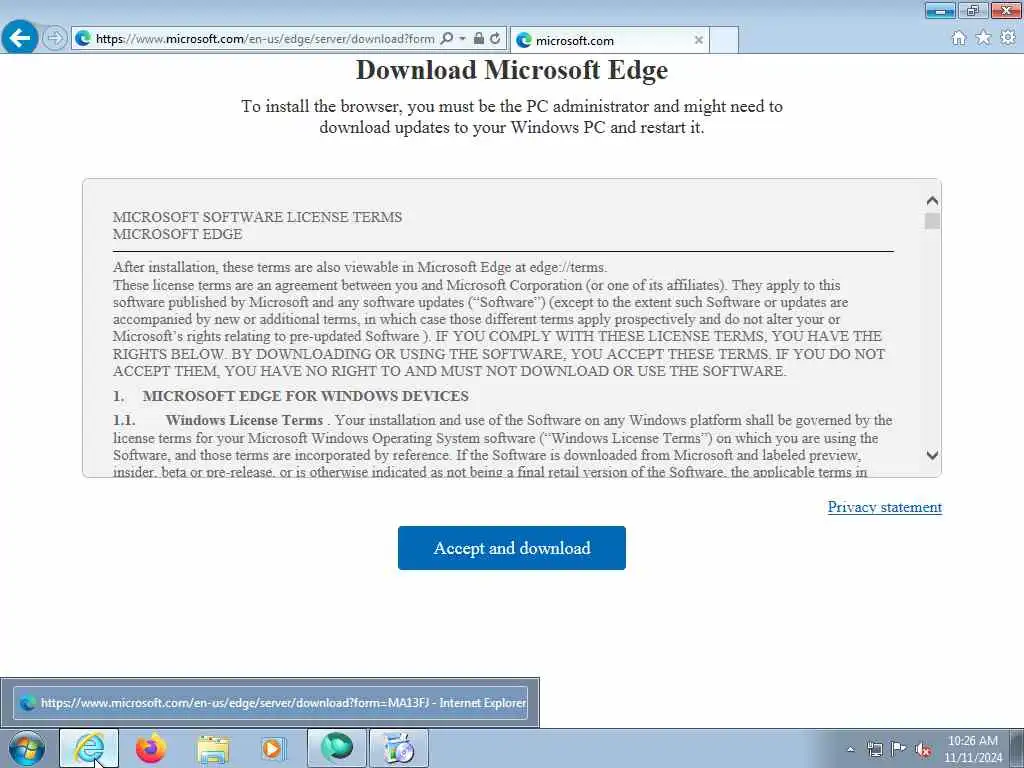This screenshot has height=768, width=1024.
Task: Go back using the browser back arrow
Action: (20, 37)
